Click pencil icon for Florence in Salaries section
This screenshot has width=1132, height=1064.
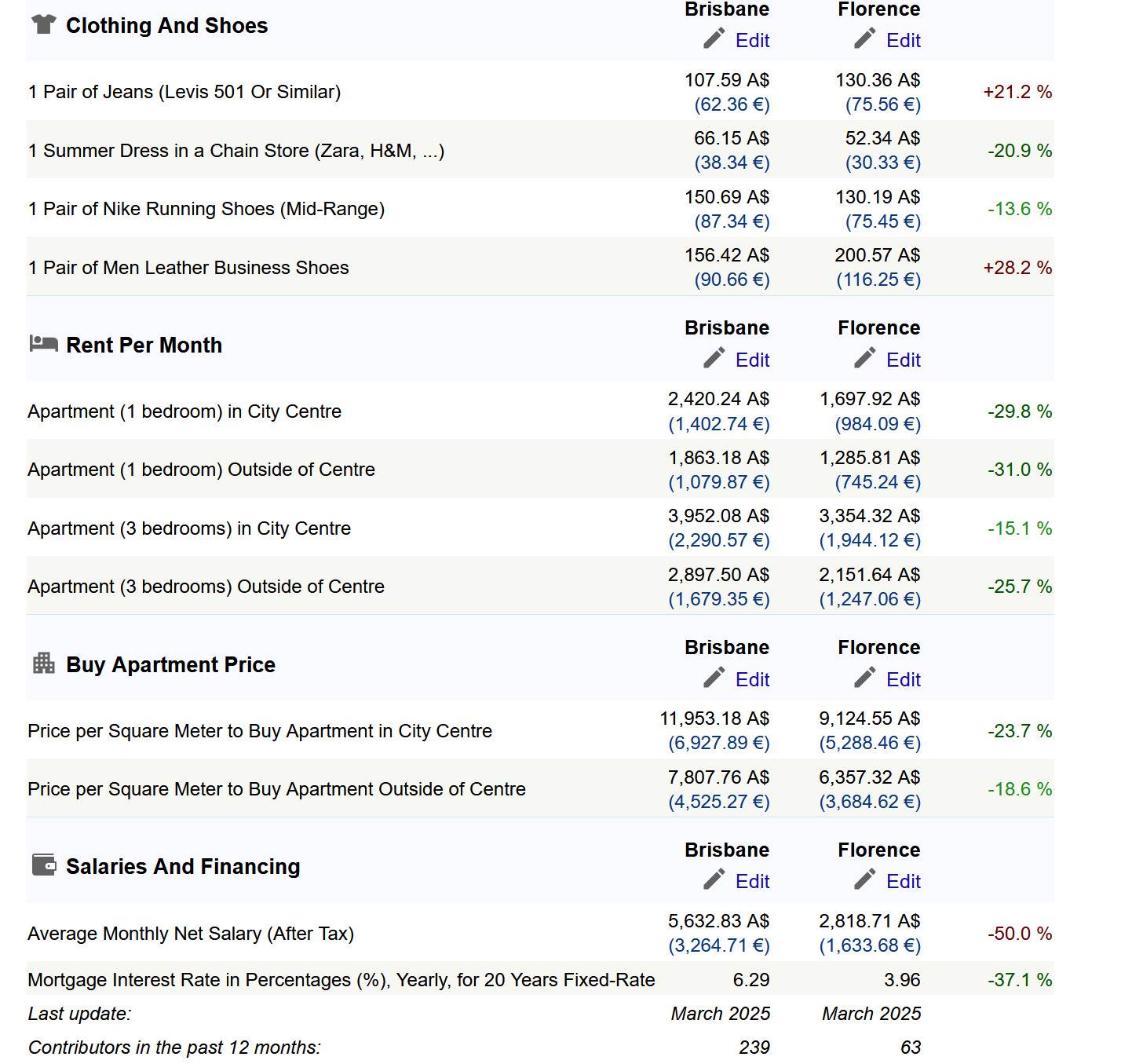tap(864, 879)
